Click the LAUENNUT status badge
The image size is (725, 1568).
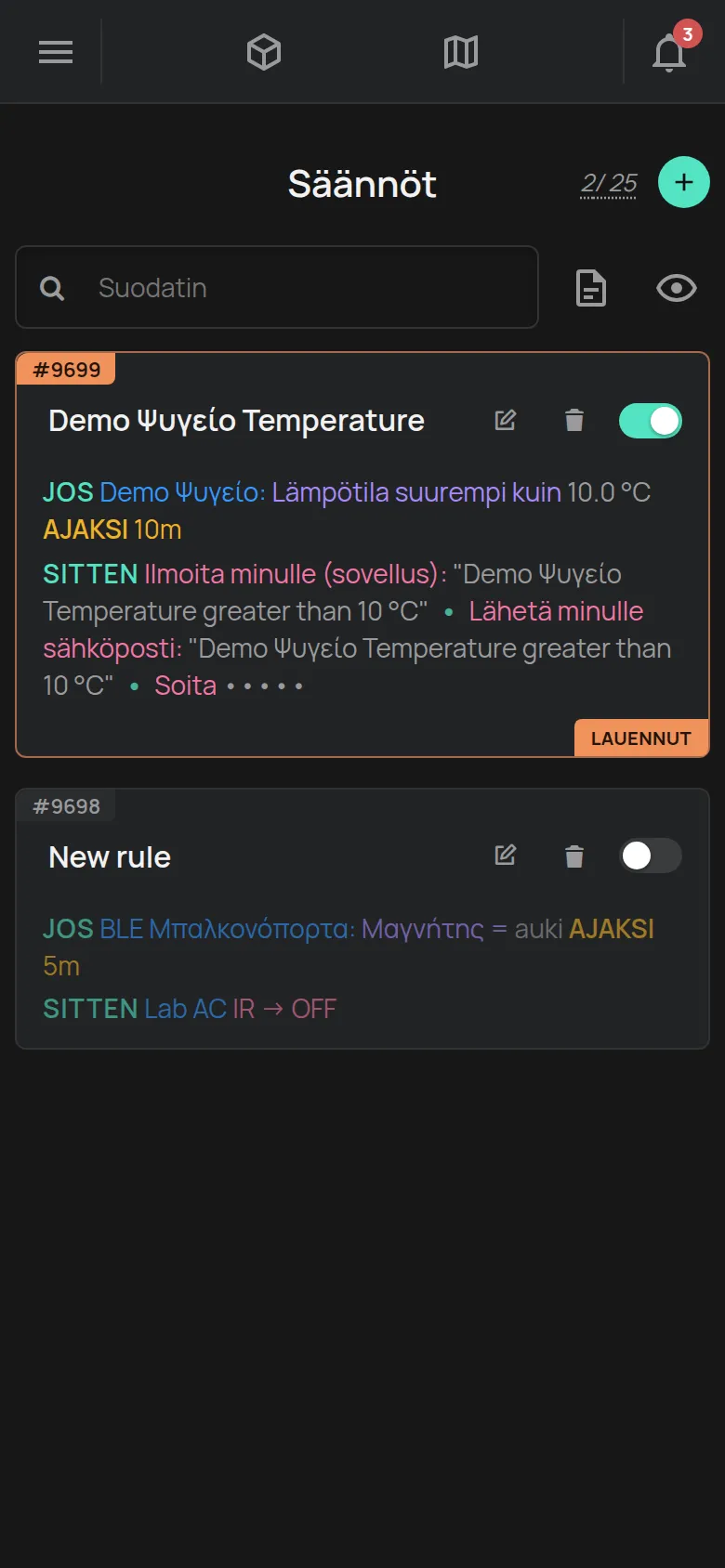(x=641, y=738)
